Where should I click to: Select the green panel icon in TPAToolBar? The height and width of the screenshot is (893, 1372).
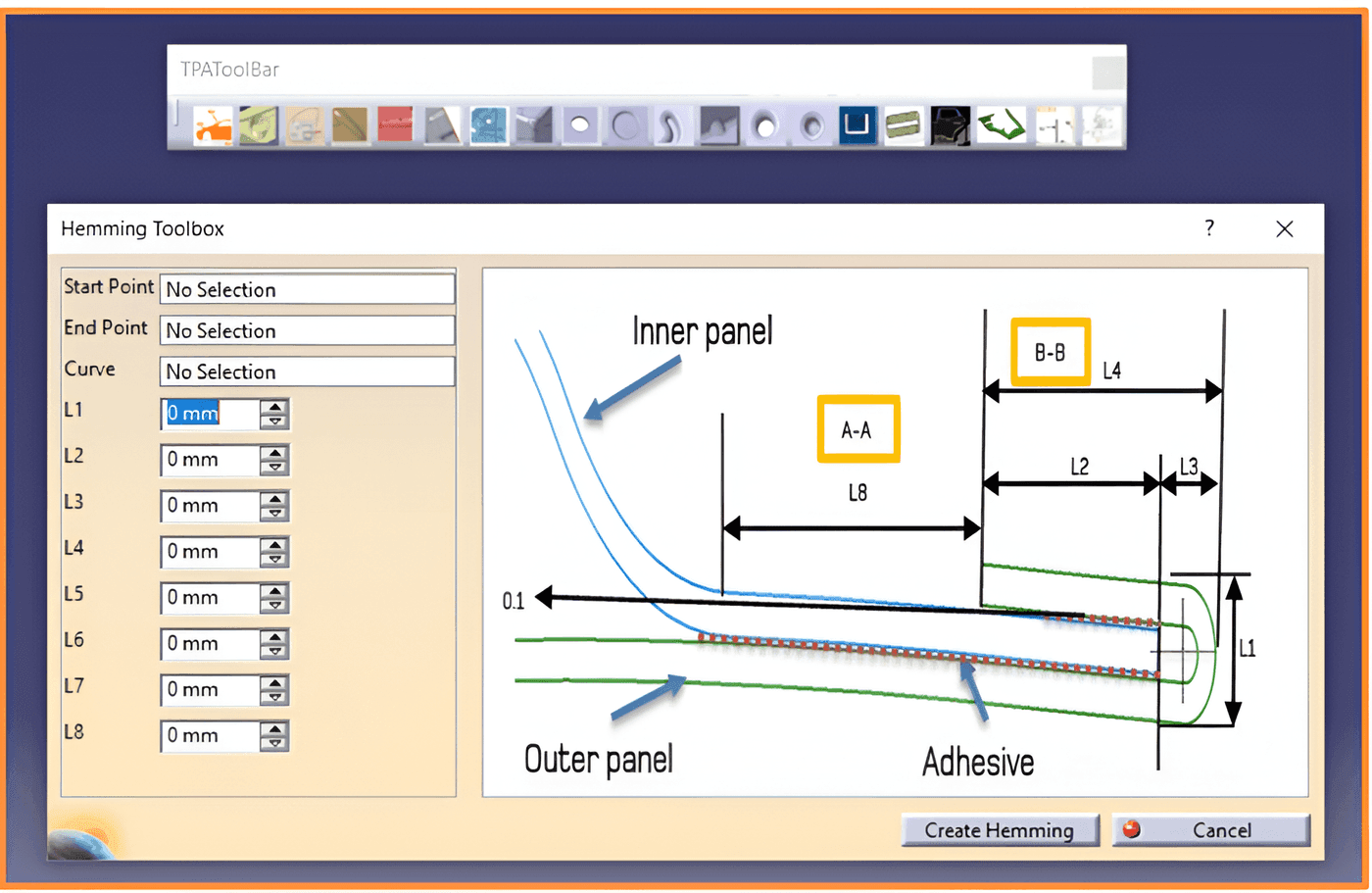[x=259, y=125]
